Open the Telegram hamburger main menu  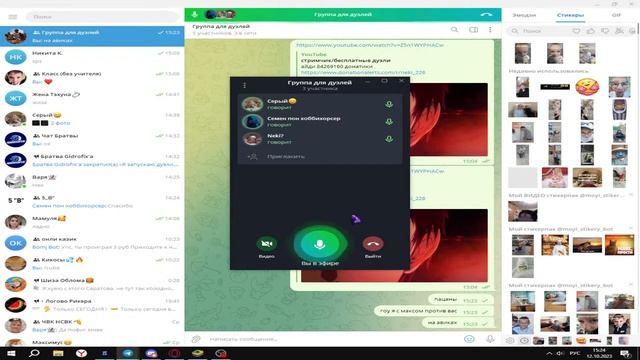(13, 17)
